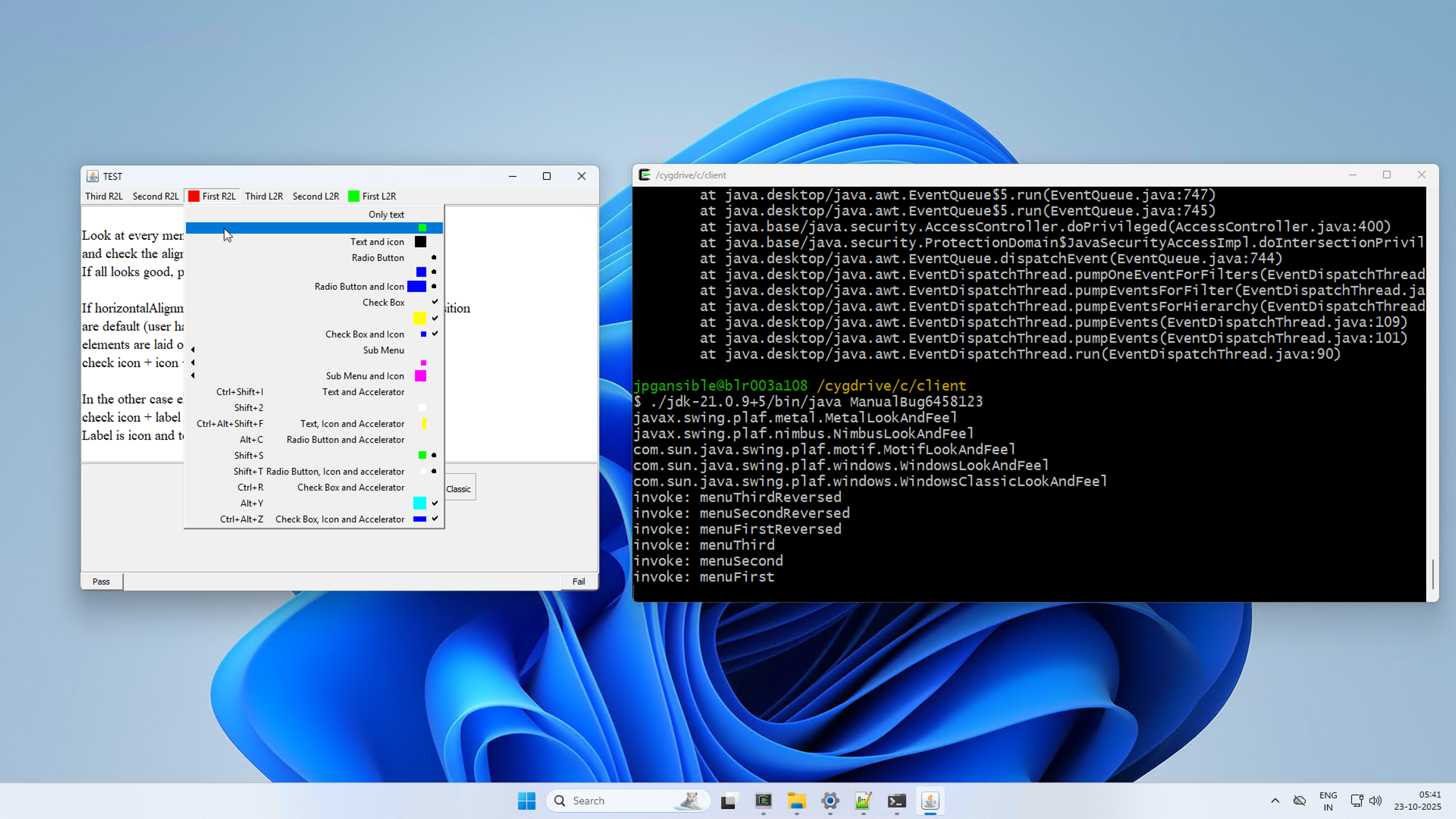Toggle Check Box and Icon item
Viewport: 1456px width, 819px height.
[x=364, y=334]
